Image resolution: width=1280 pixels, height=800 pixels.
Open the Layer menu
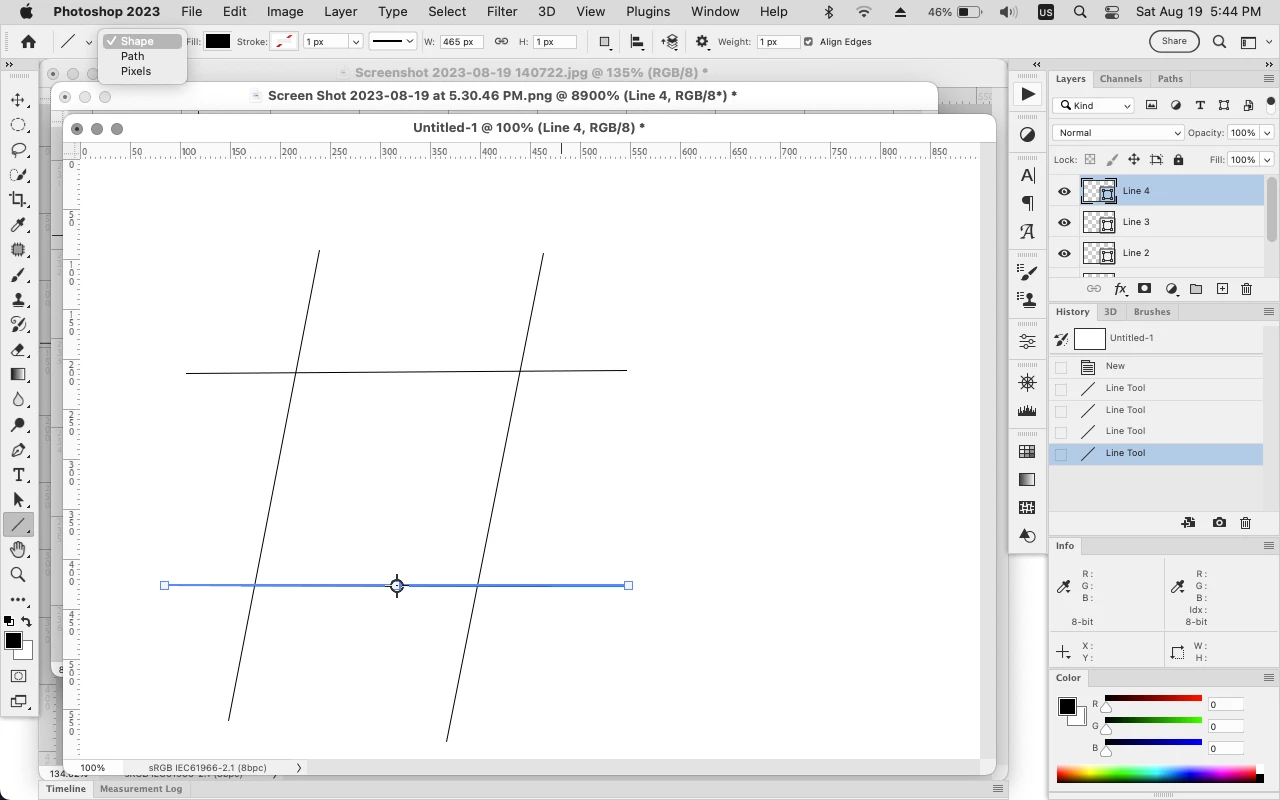(x=341, y=12)
